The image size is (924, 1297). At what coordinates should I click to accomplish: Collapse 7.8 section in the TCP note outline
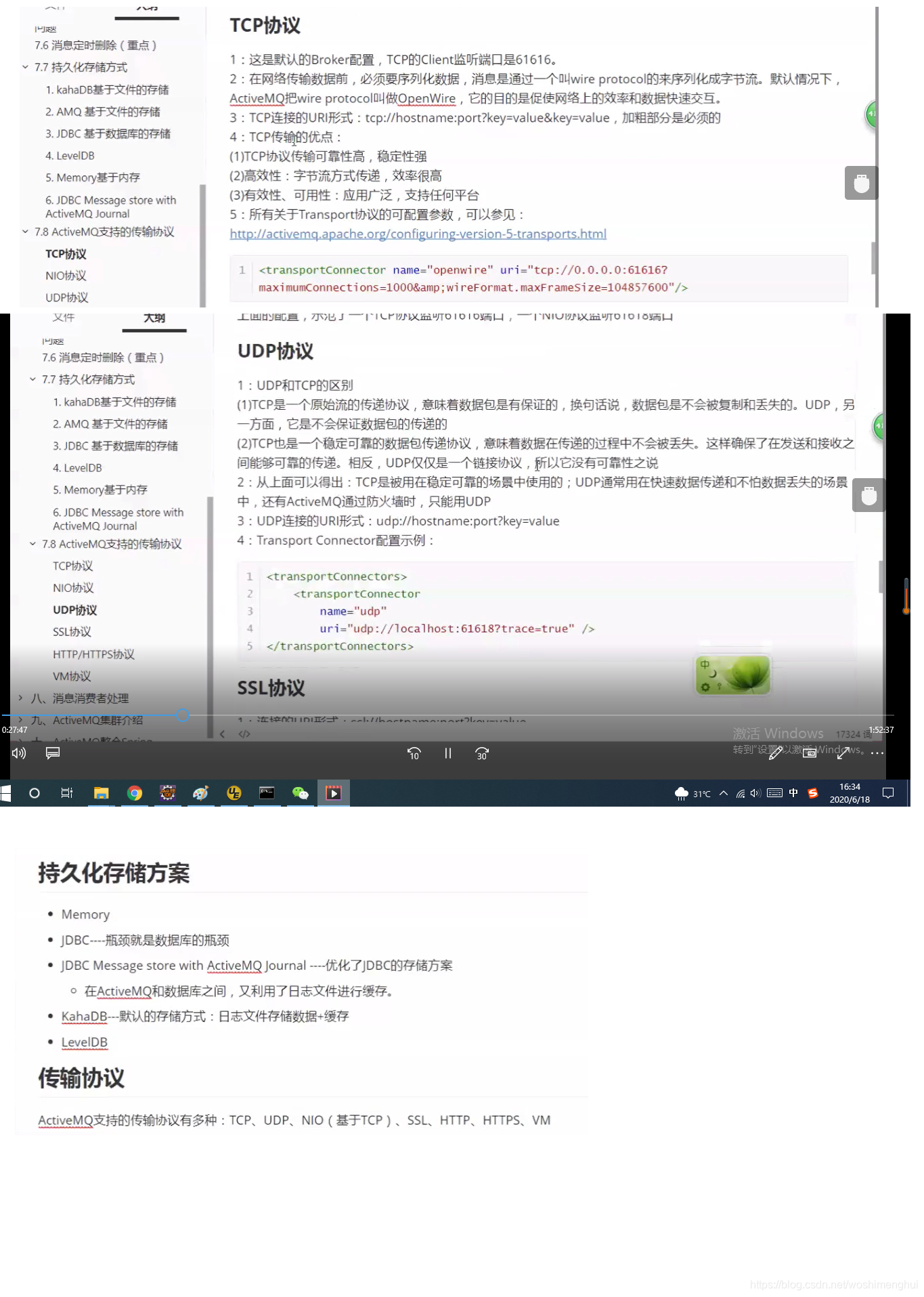[25, 232]
